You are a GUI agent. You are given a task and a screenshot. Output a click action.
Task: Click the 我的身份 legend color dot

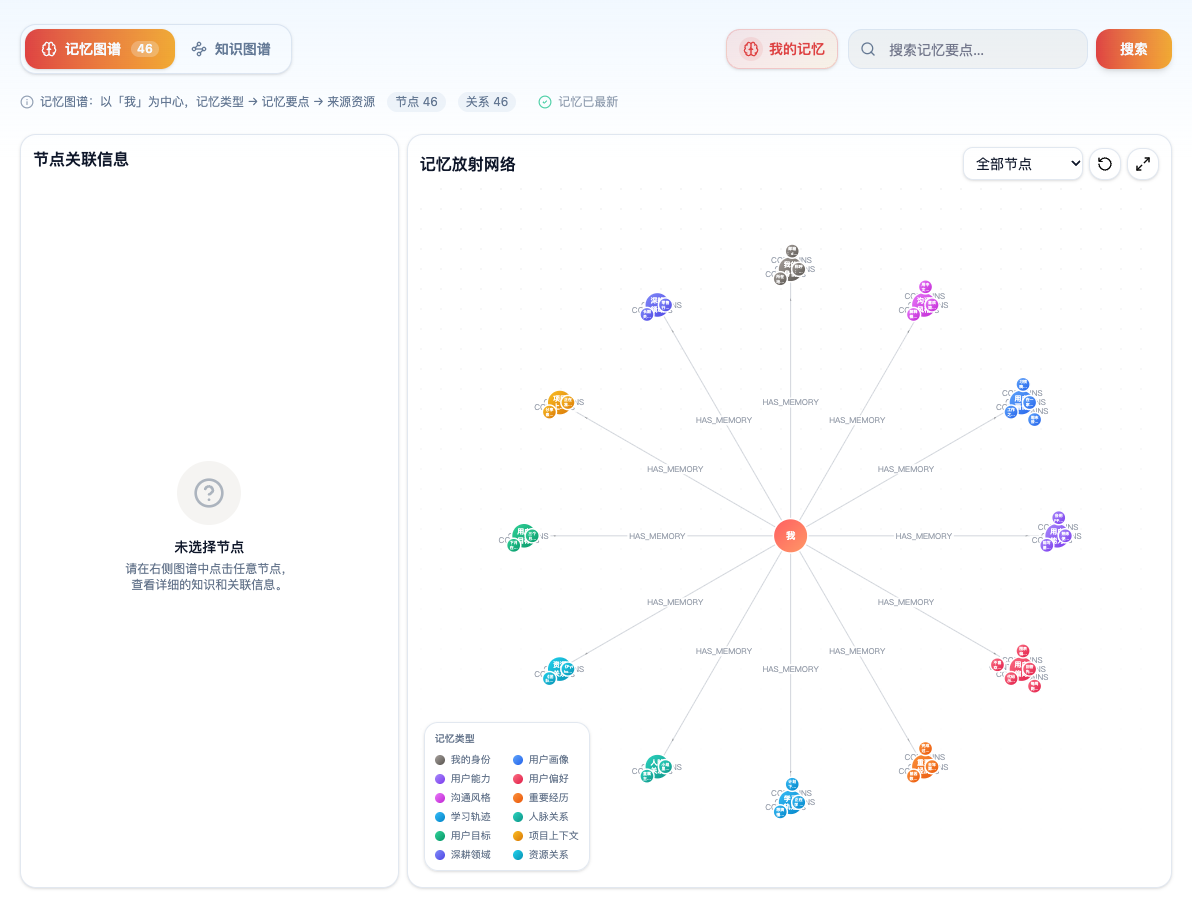tap(439, 759)
